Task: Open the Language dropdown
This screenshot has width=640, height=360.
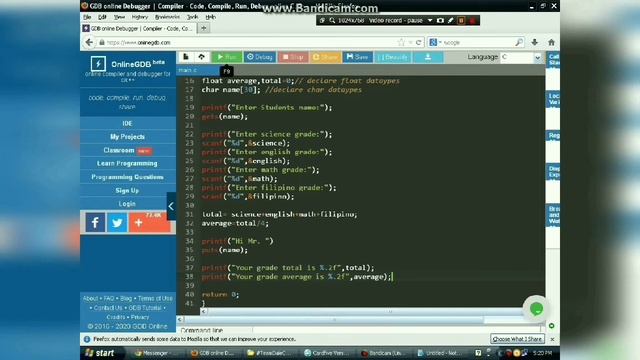Action: (521, 57)
